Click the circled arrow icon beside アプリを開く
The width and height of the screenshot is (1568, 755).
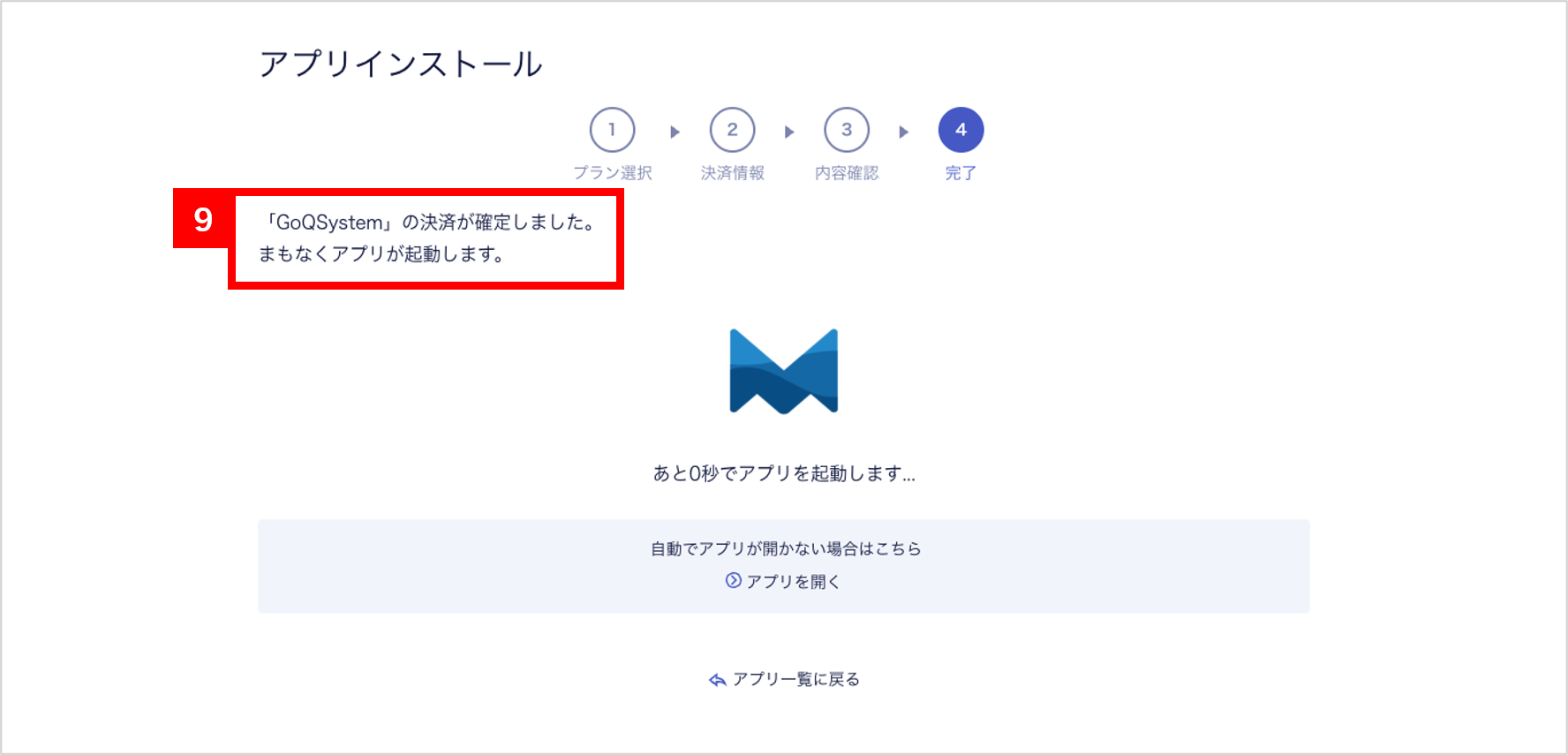tap(734, 580)
